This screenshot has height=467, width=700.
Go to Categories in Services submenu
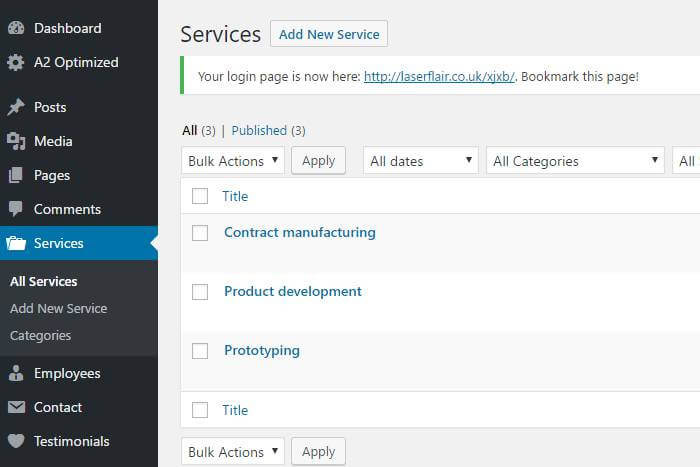40,335
